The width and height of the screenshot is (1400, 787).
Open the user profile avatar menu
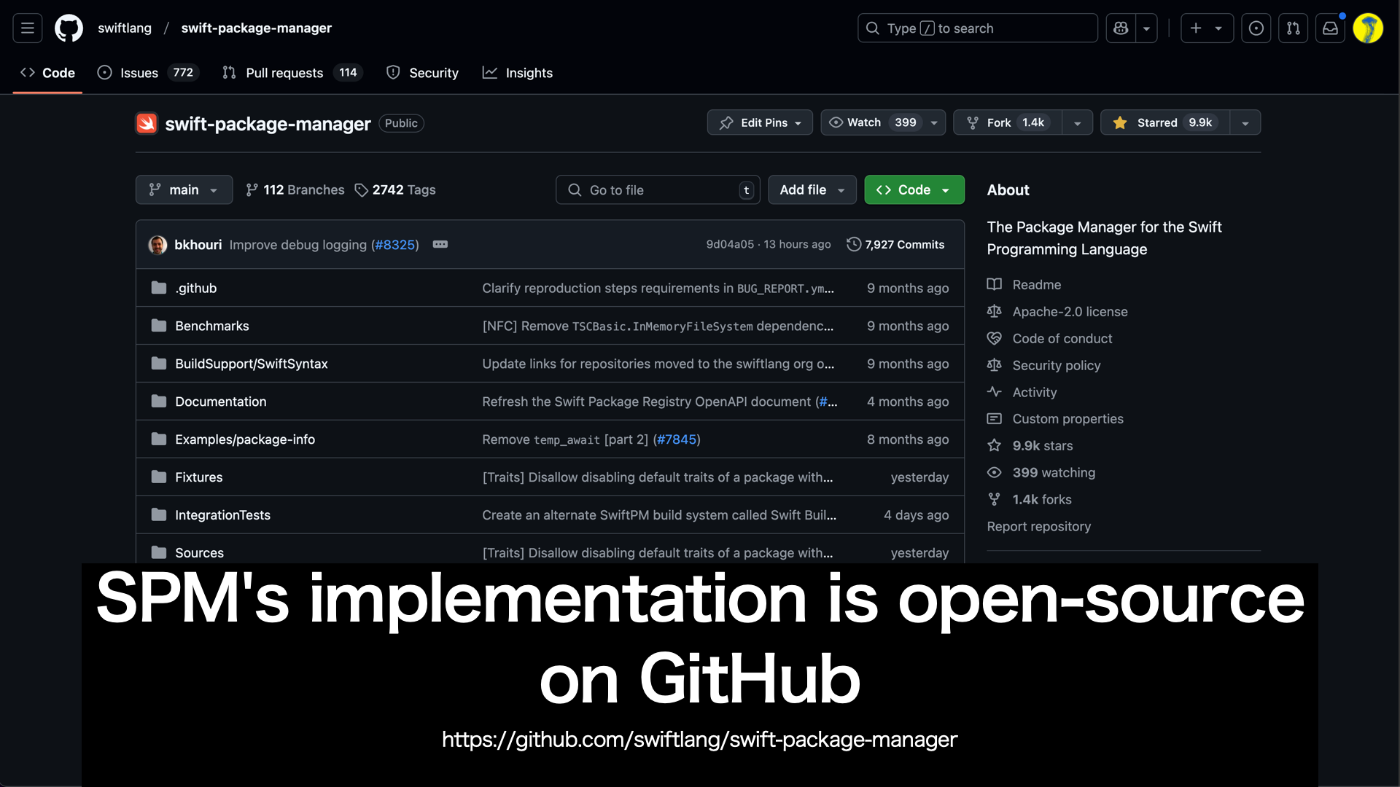pyautogui.click(x=1367, y=28)
